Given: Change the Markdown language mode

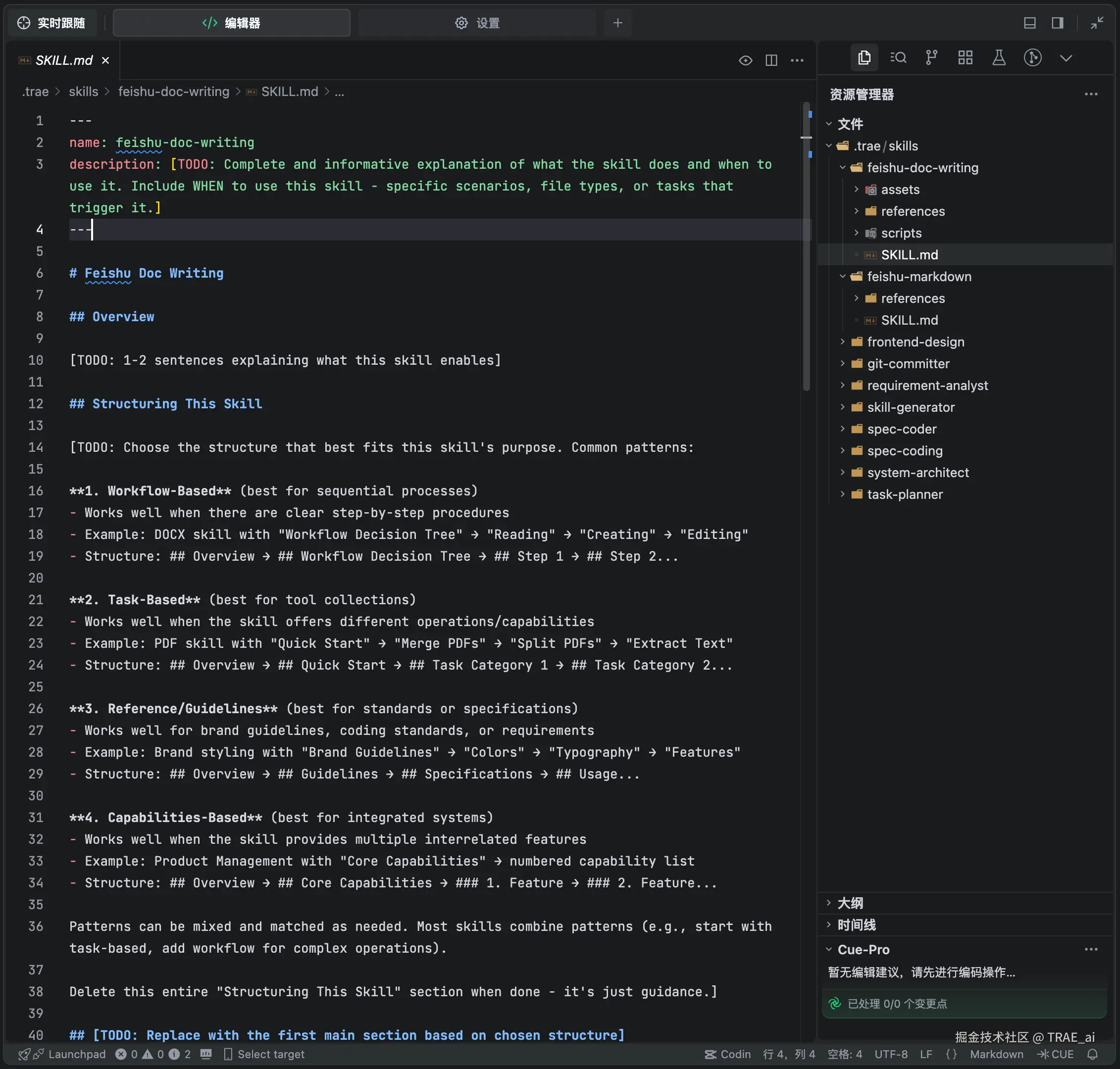Looking at the screenshot, I should [996, 1054].
